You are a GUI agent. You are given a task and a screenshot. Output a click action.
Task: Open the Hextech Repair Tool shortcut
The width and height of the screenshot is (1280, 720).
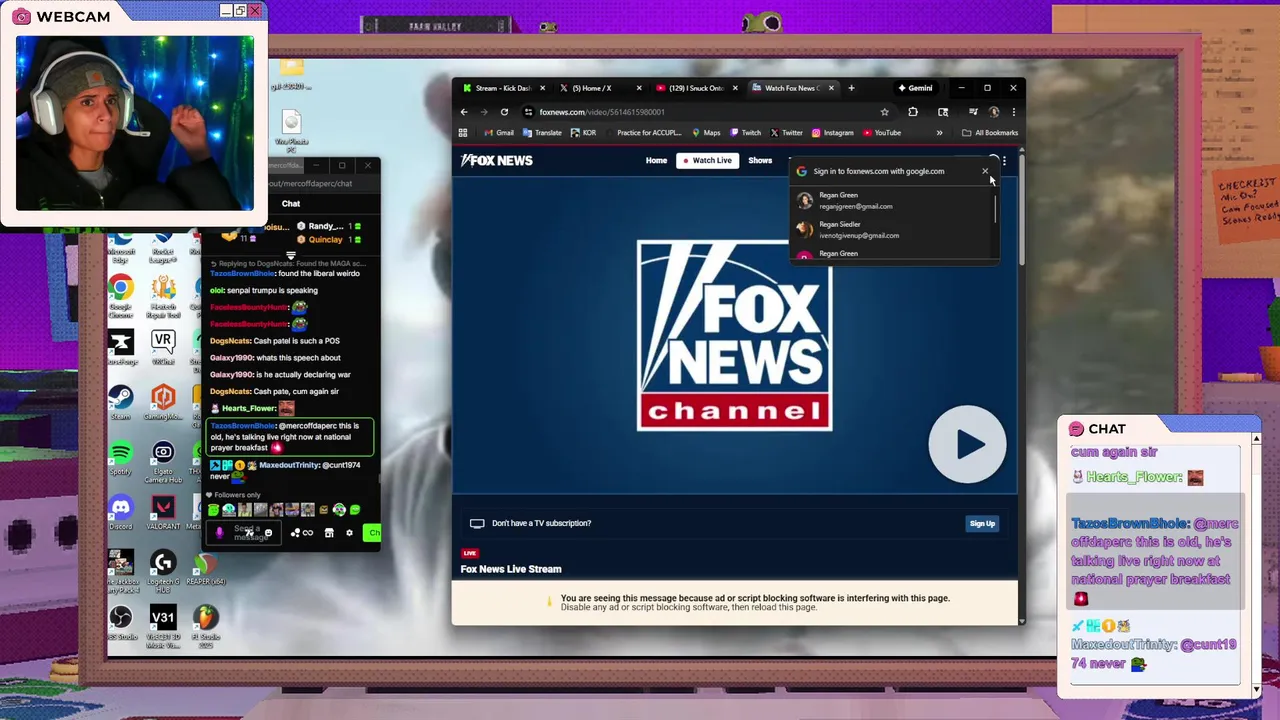click(163, 298)
